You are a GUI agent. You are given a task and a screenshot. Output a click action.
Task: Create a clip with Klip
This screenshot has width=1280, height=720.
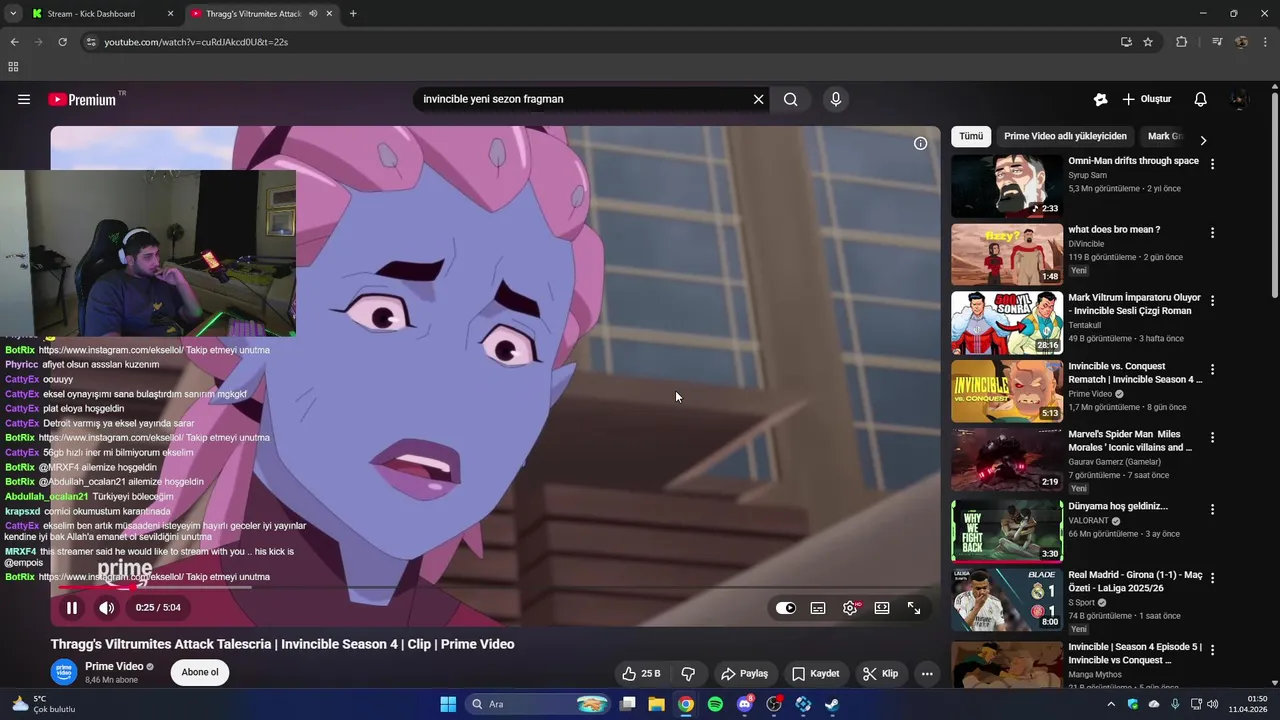coord(880,673)
